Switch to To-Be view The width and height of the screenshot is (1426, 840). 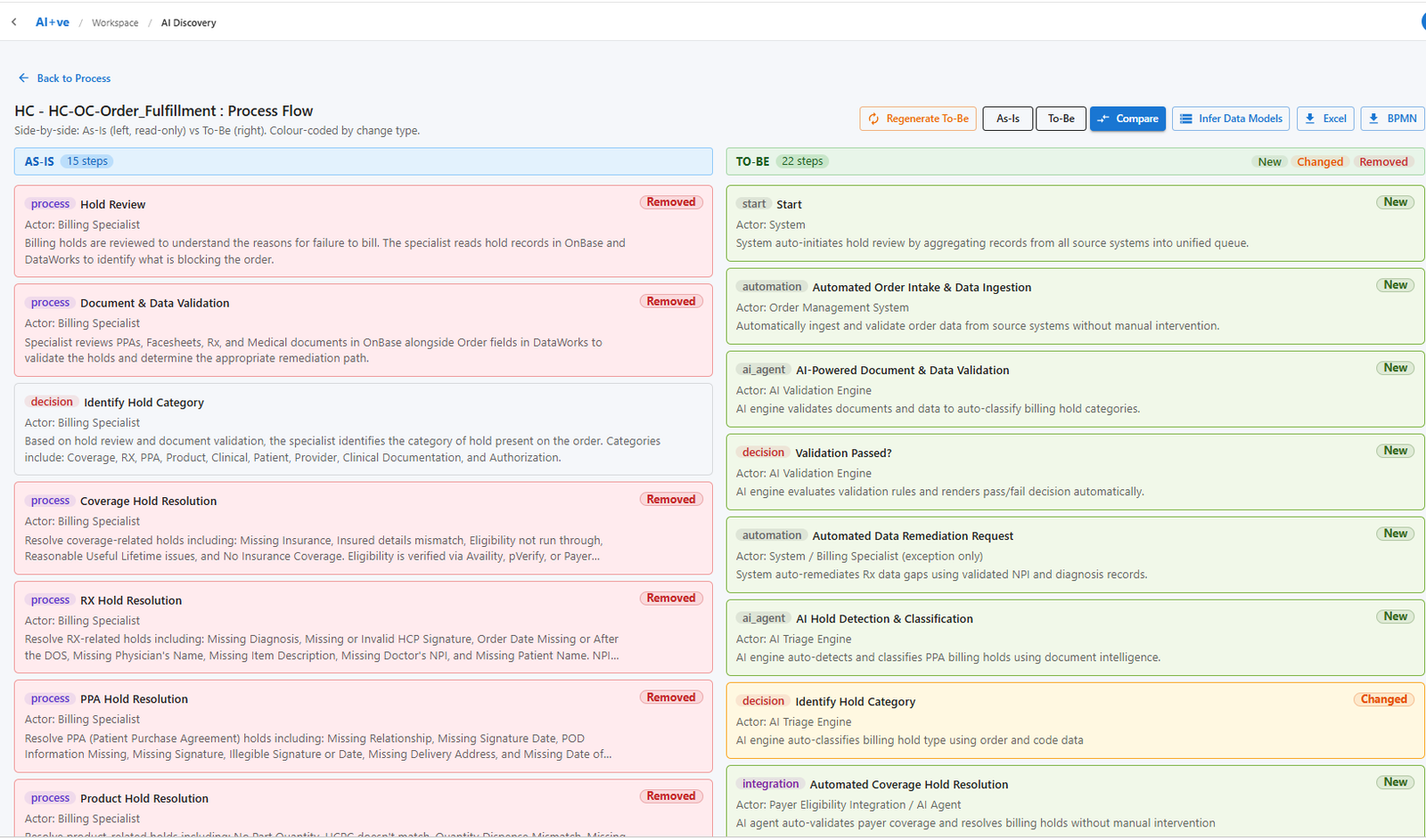[1061, 118]
